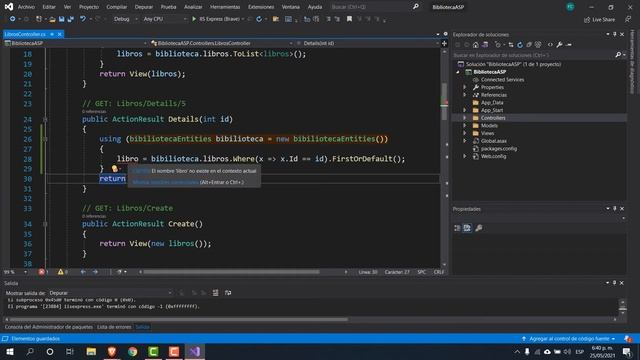Expand the Referencias node
The width and height of the screenshot is (640, 360).
[464, 95]
